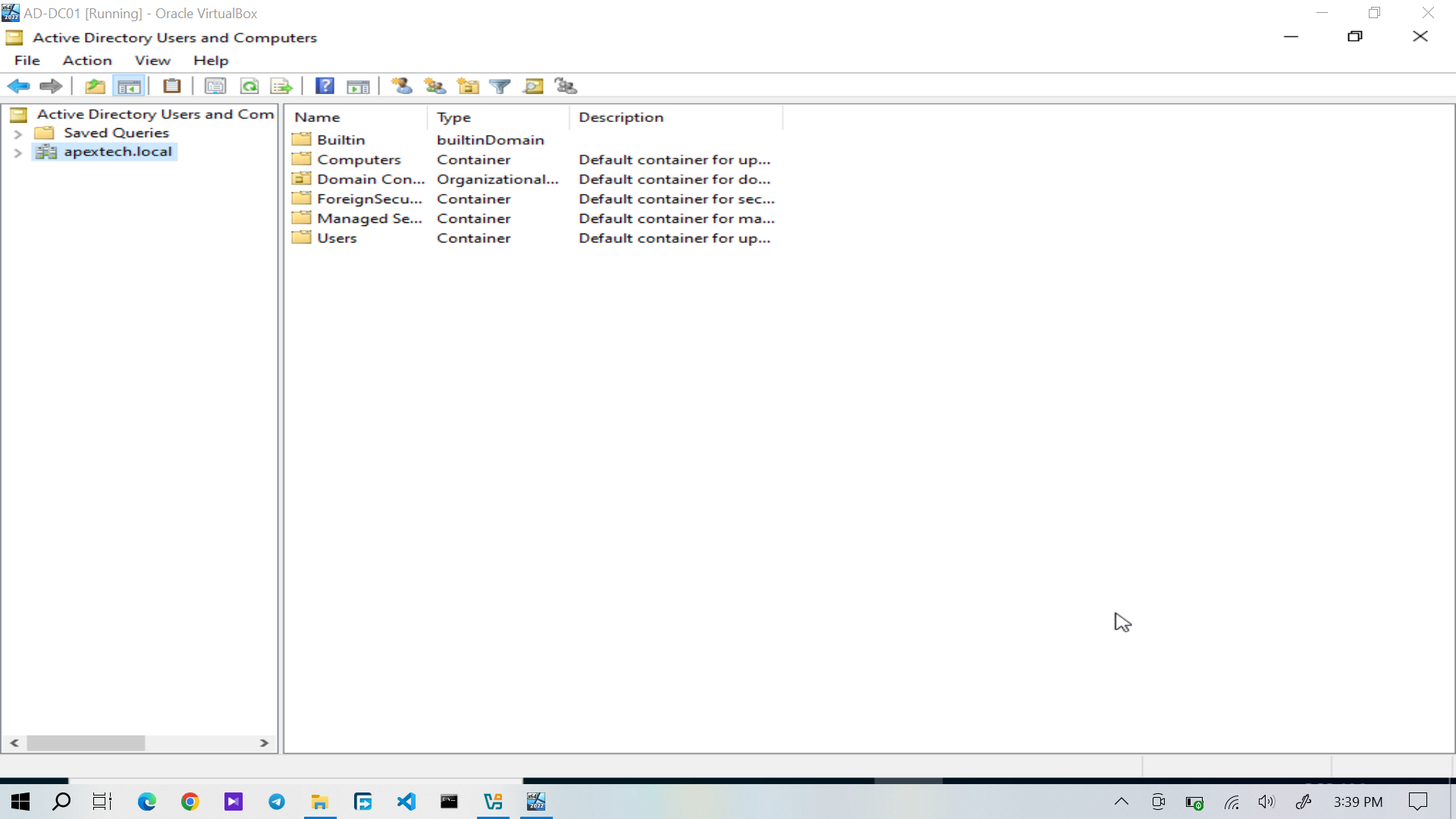Screen dimensions: 1456x819
Task: Refresh the view with the green arrow icon
Action: coord(249,86)
